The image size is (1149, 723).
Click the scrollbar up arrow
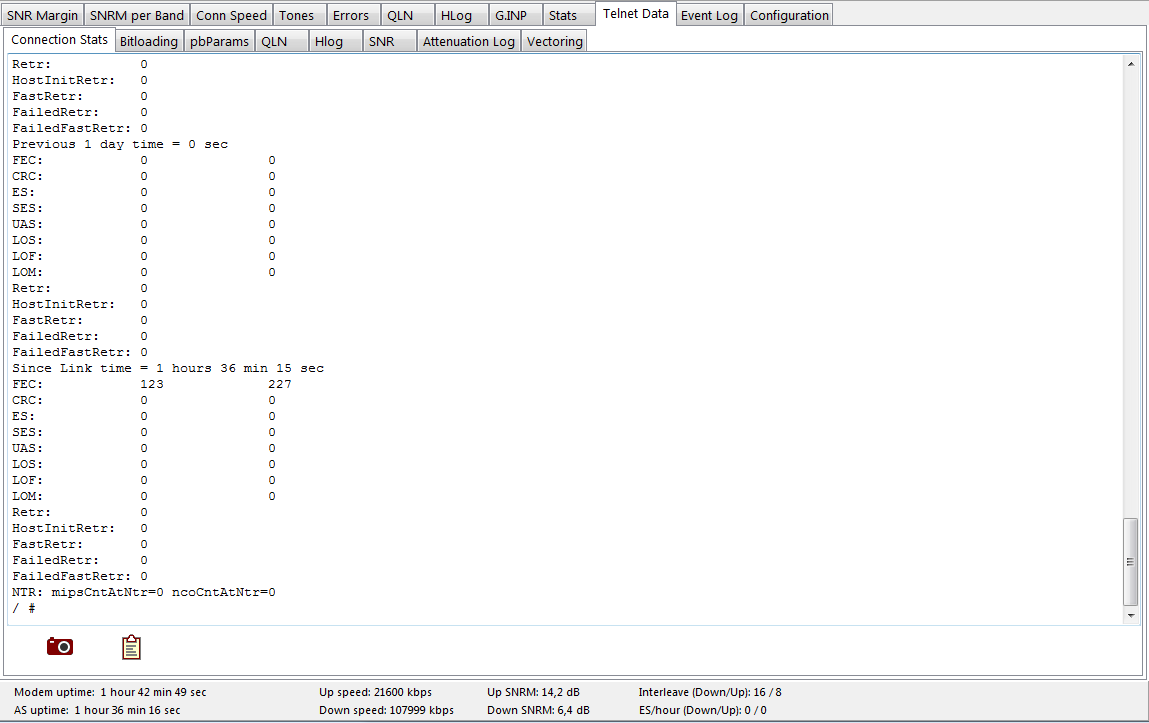click(1131, 64)
